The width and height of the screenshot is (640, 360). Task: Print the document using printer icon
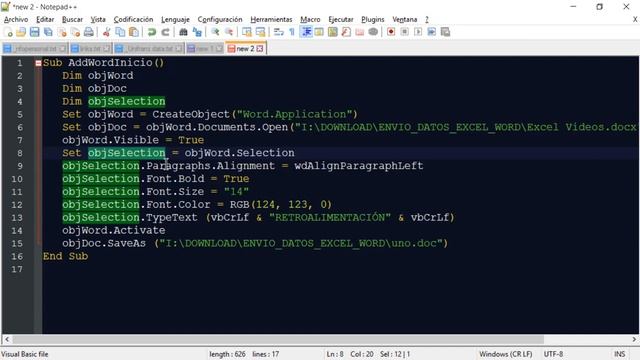89,32
